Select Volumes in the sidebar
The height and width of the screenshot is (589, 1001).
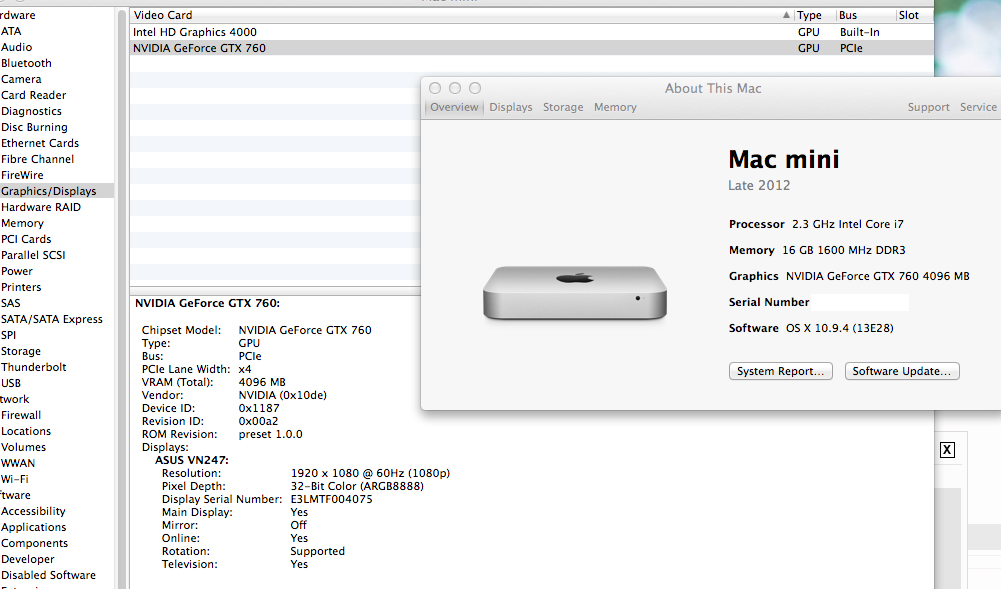pos(24,447)
